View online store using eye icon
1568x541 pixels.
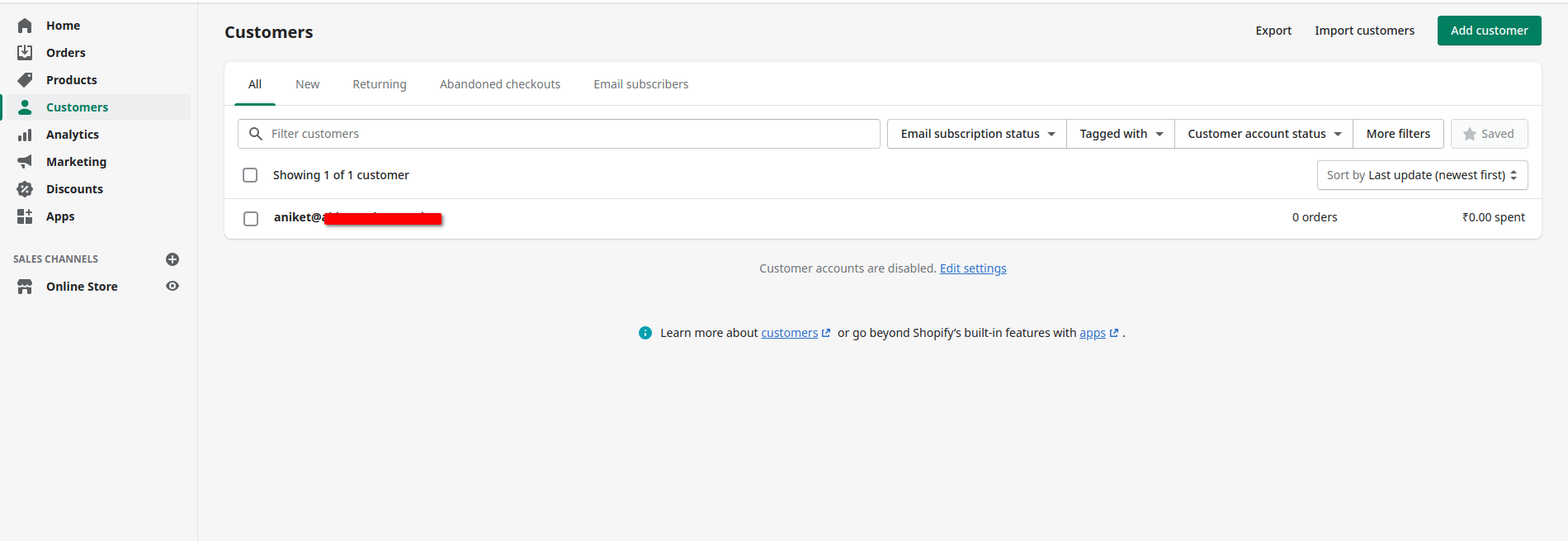pos(172,286)
